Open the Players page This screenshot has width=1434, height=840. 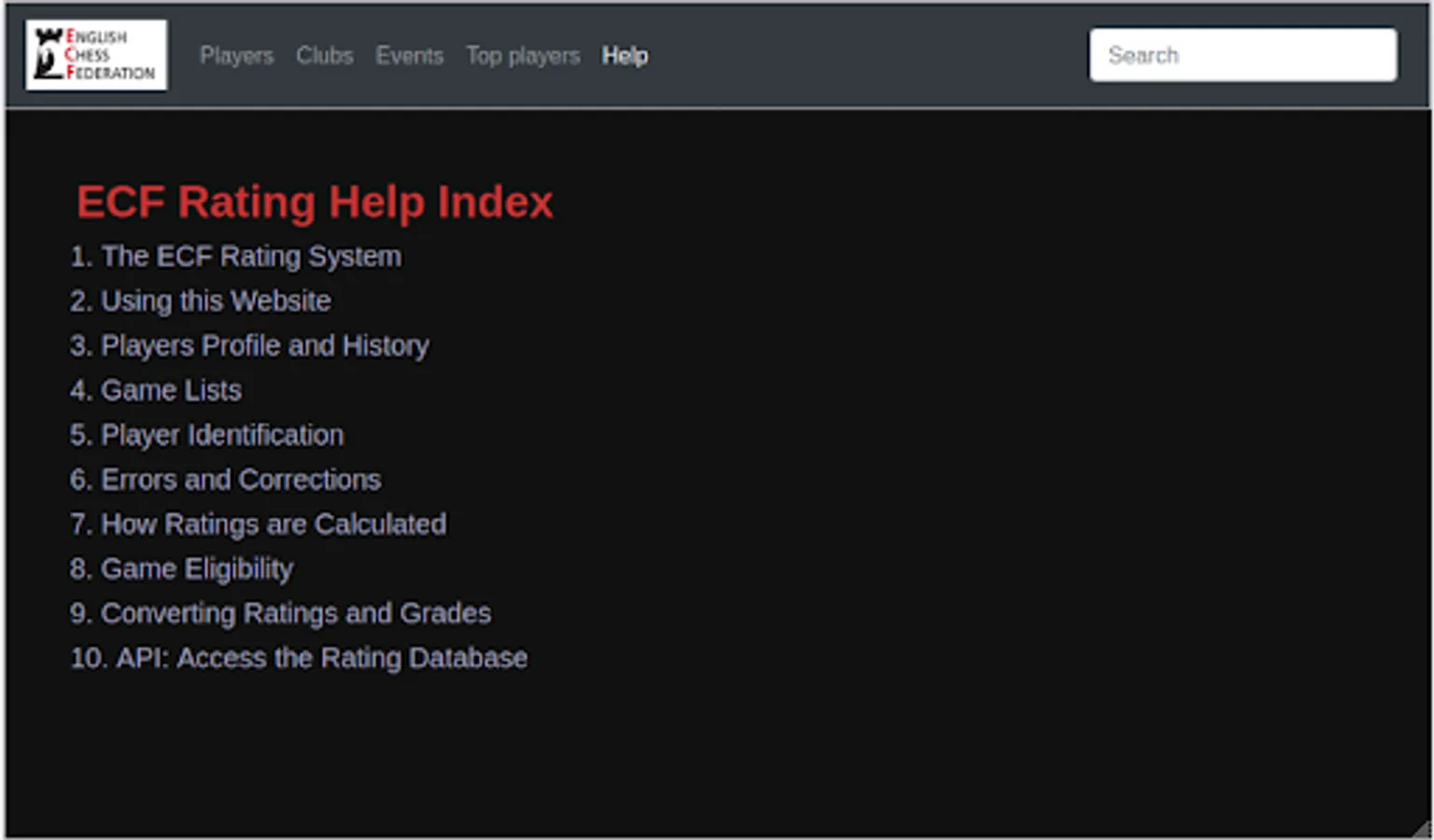click(237, 56)
